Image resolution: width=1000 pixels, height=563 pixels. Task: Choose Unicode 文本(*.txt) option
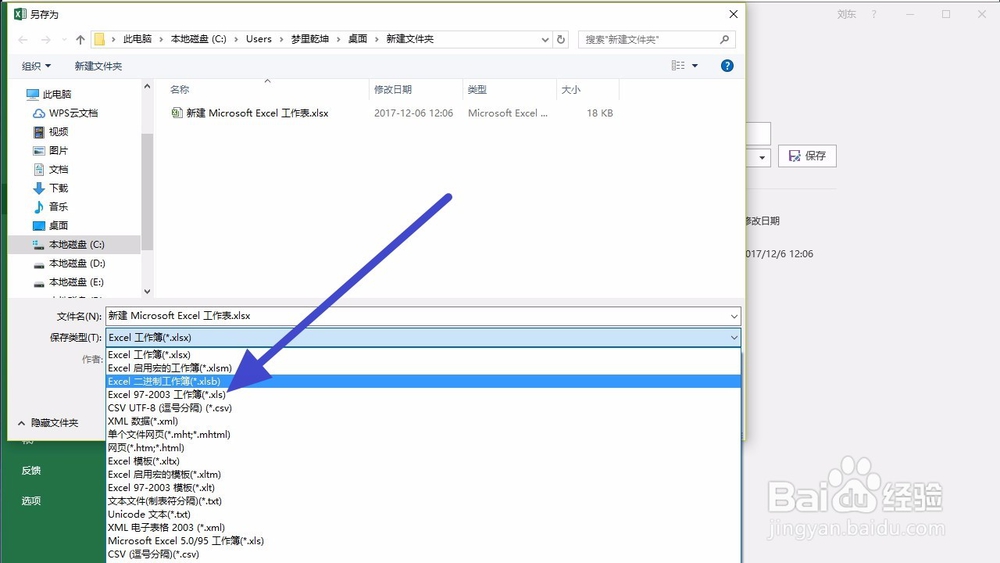pyautogui.click(x=423, y=515)
